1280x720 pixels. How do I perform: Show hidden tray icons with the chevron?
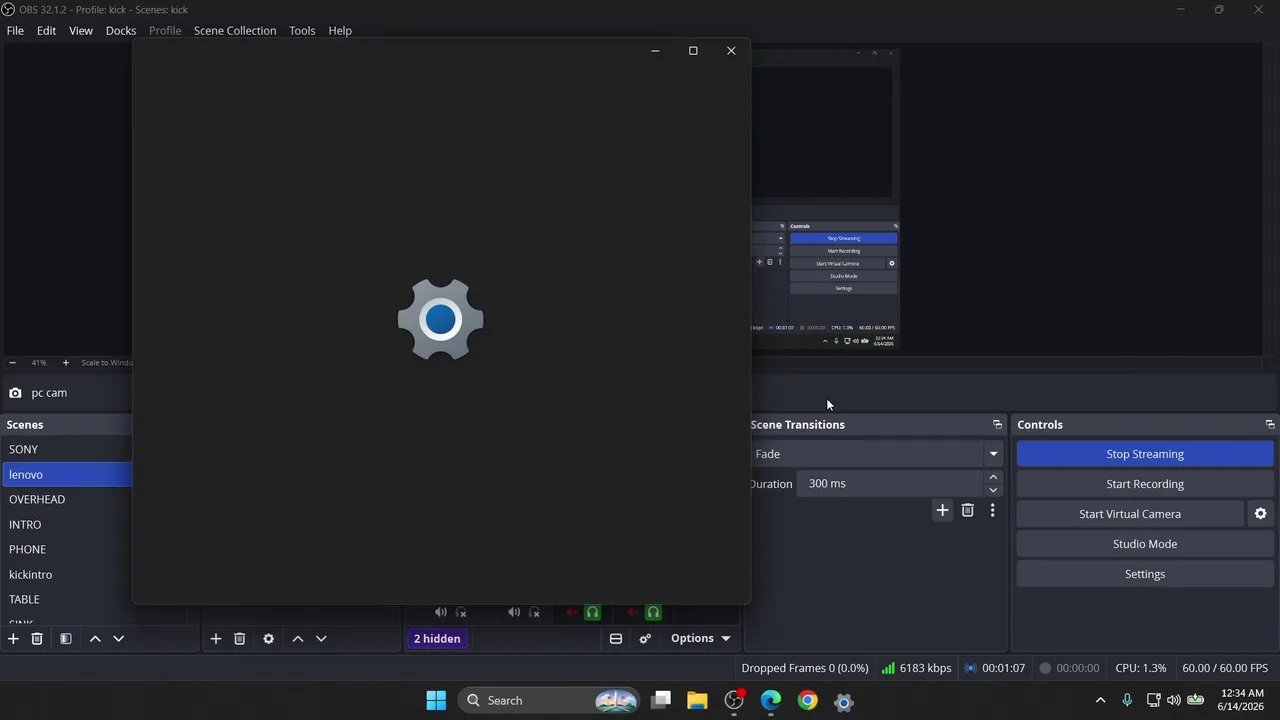click(x=1101, y=700)
